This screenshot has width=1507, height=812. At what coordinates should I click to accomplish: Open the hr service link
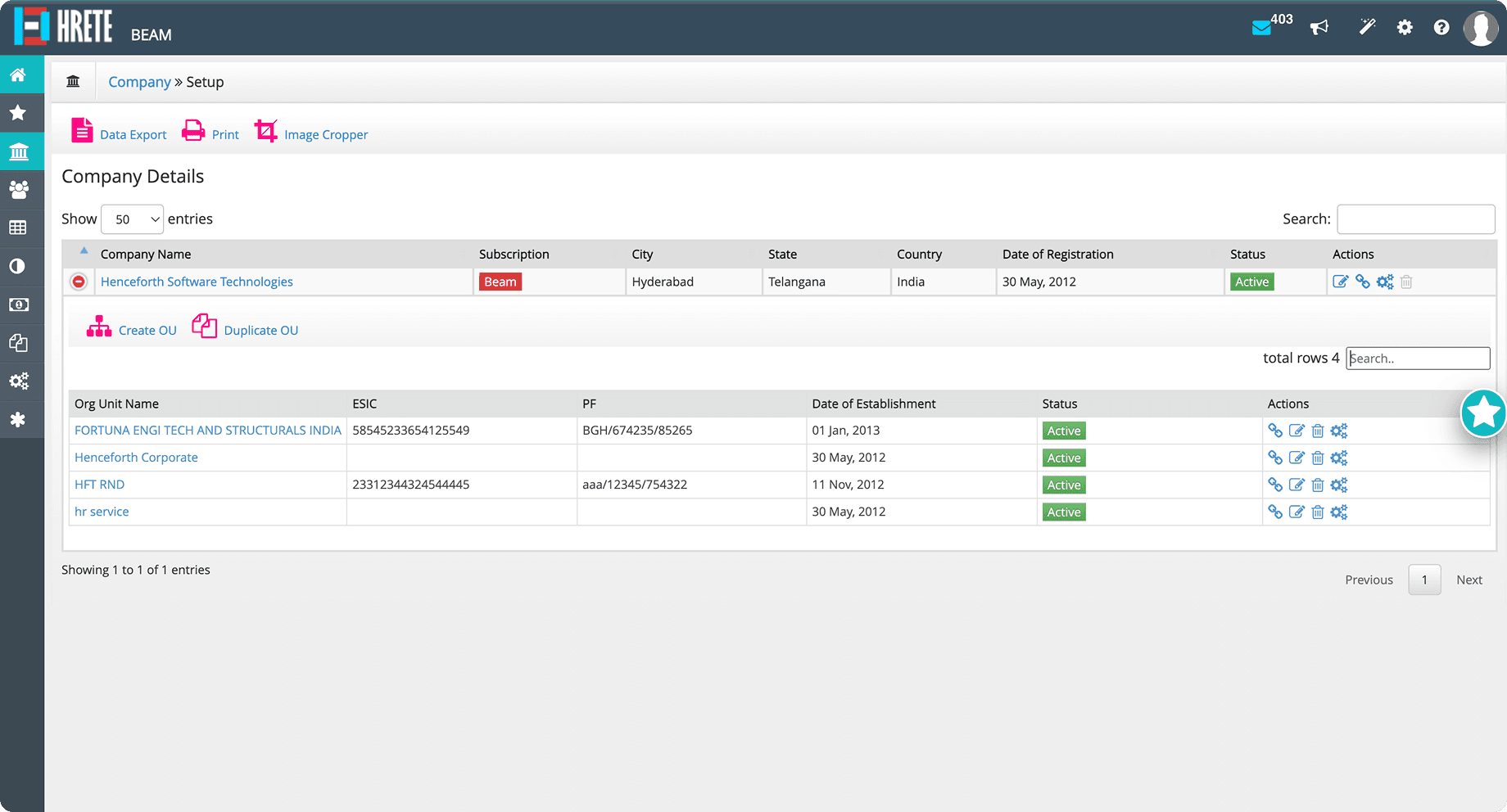coord(102,512)
